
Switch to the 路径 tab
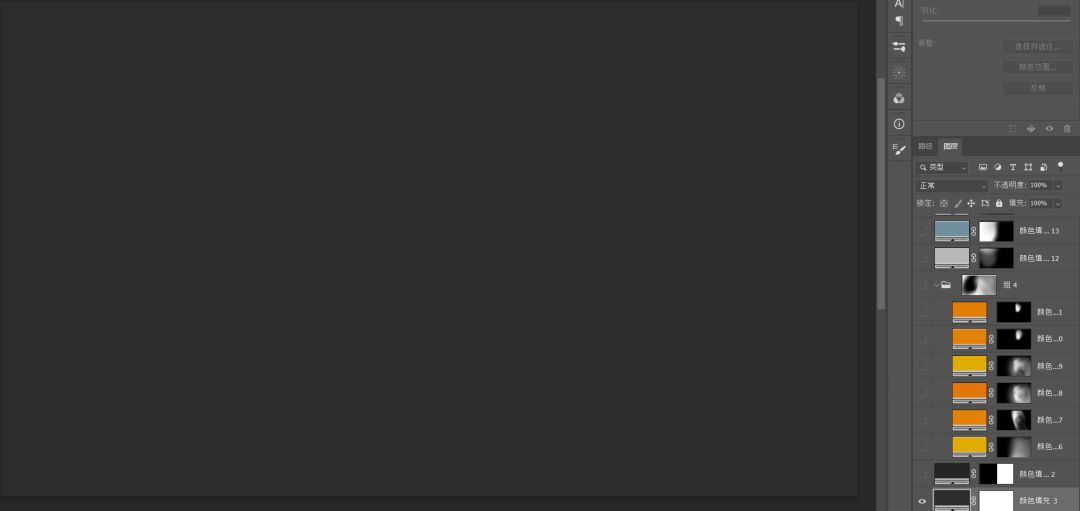tap(925, 146)
